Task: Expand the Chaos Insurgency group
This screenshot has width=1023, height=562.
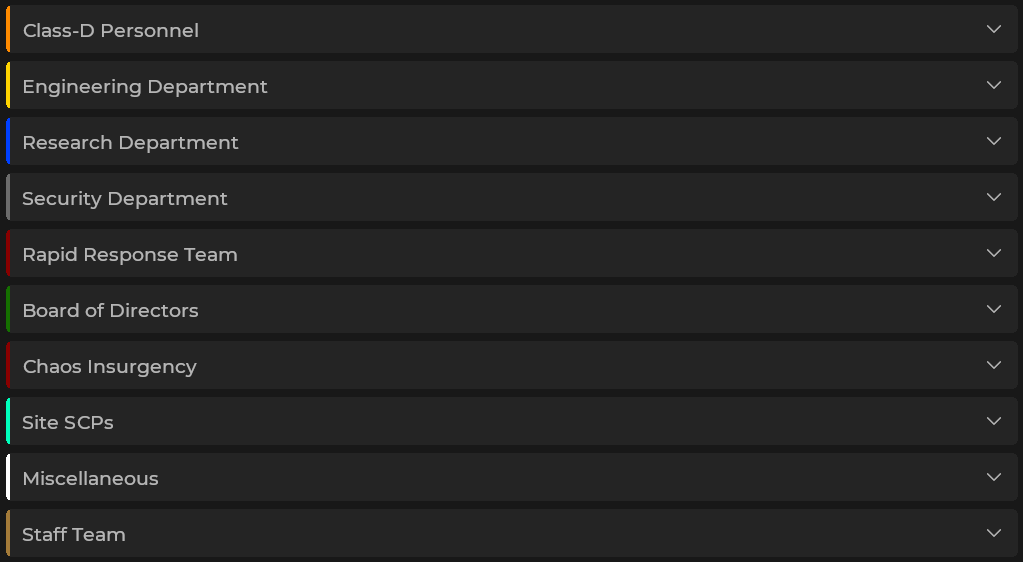Action: coord(110,366)
